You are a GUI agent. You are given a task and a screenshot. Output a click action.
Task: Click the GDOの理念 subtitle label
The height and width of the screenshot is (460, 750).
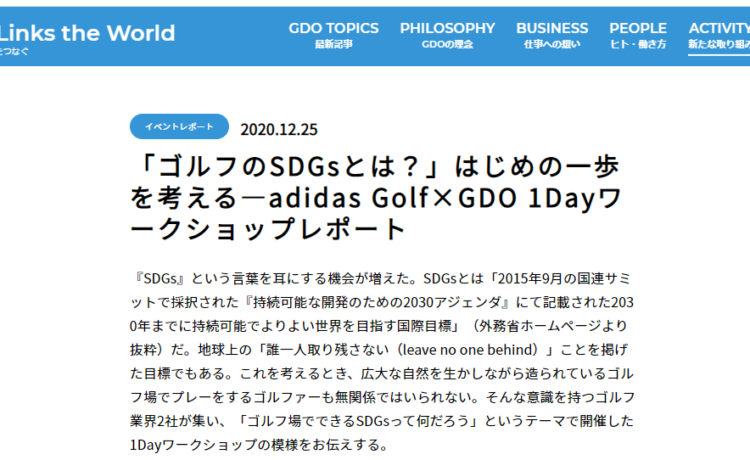[x=447, y=45]
